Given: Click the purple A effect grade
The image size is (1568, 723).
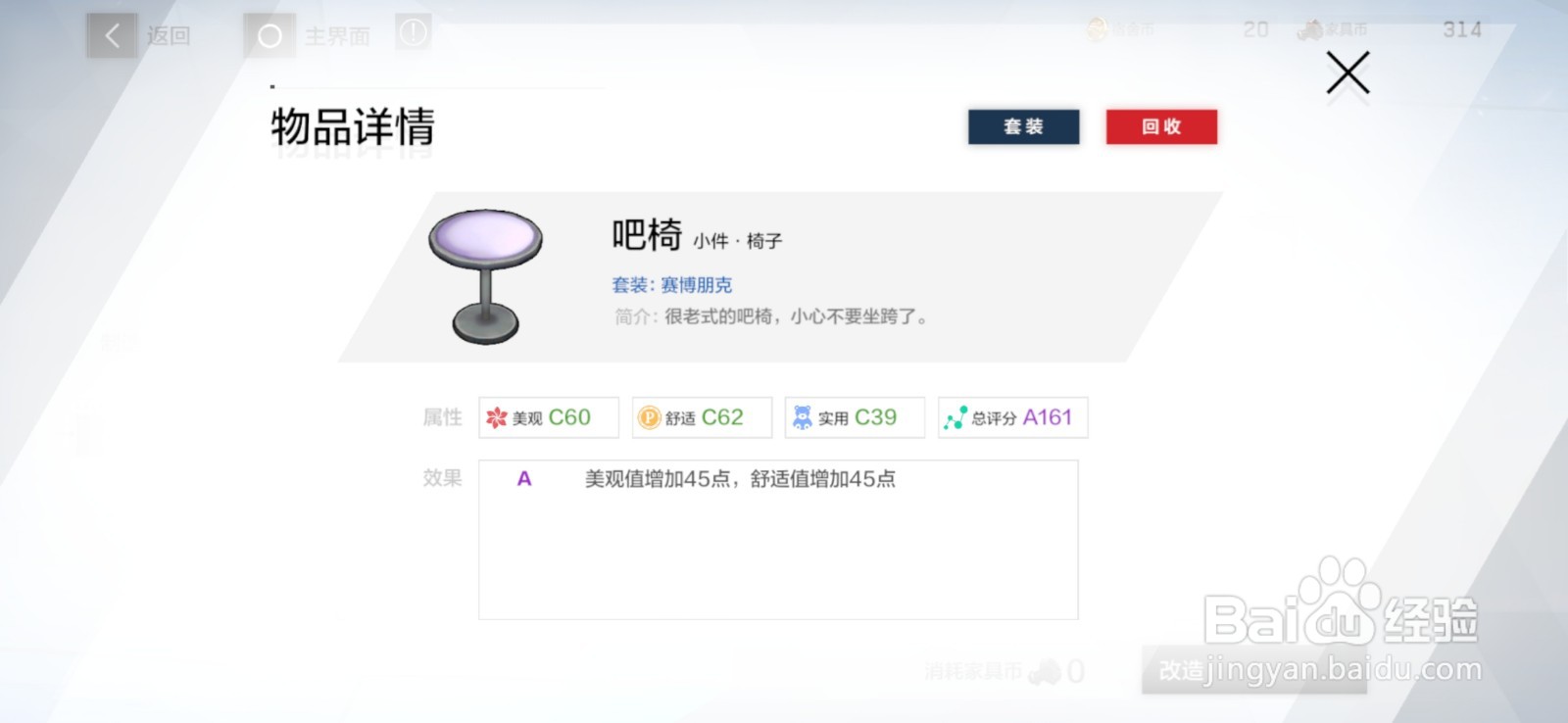Looking at the screenshot, I should [x=524, y=479].
